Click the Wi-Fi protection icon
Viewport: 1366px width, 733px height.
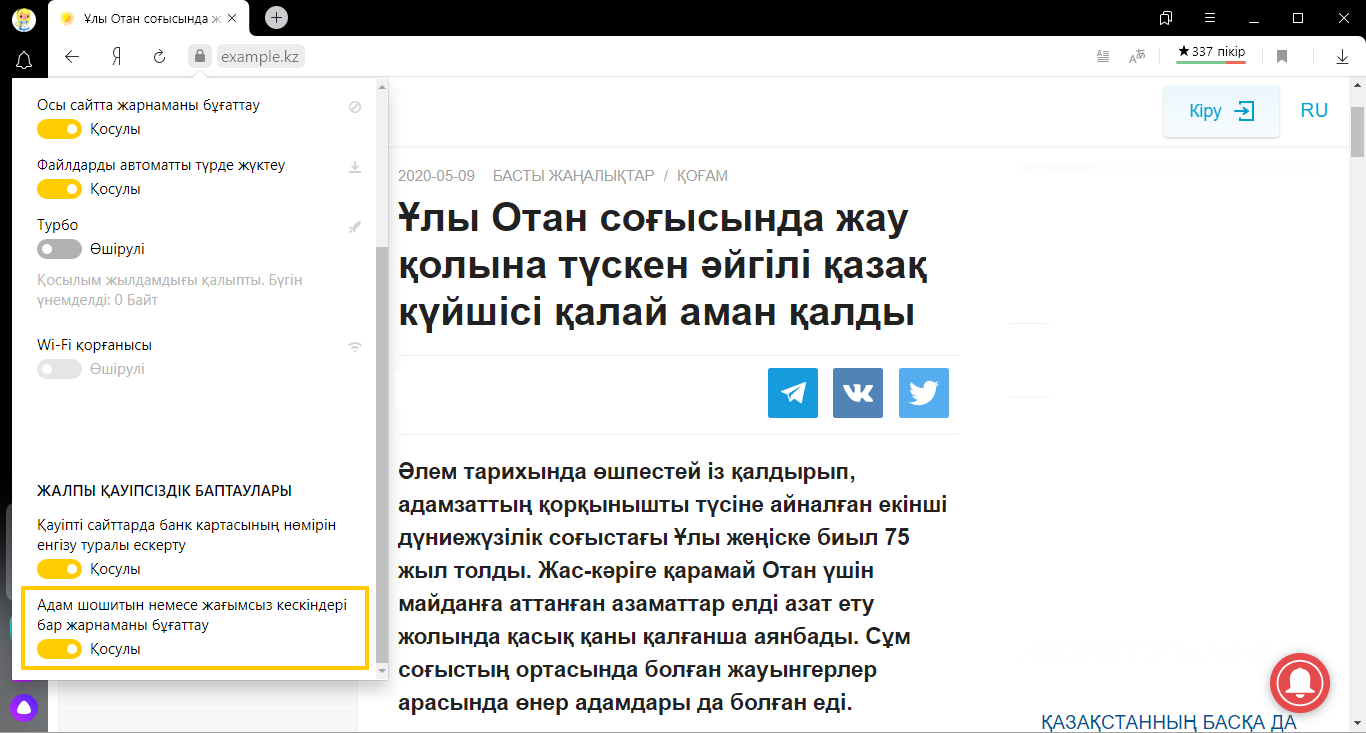pos(355,347)
